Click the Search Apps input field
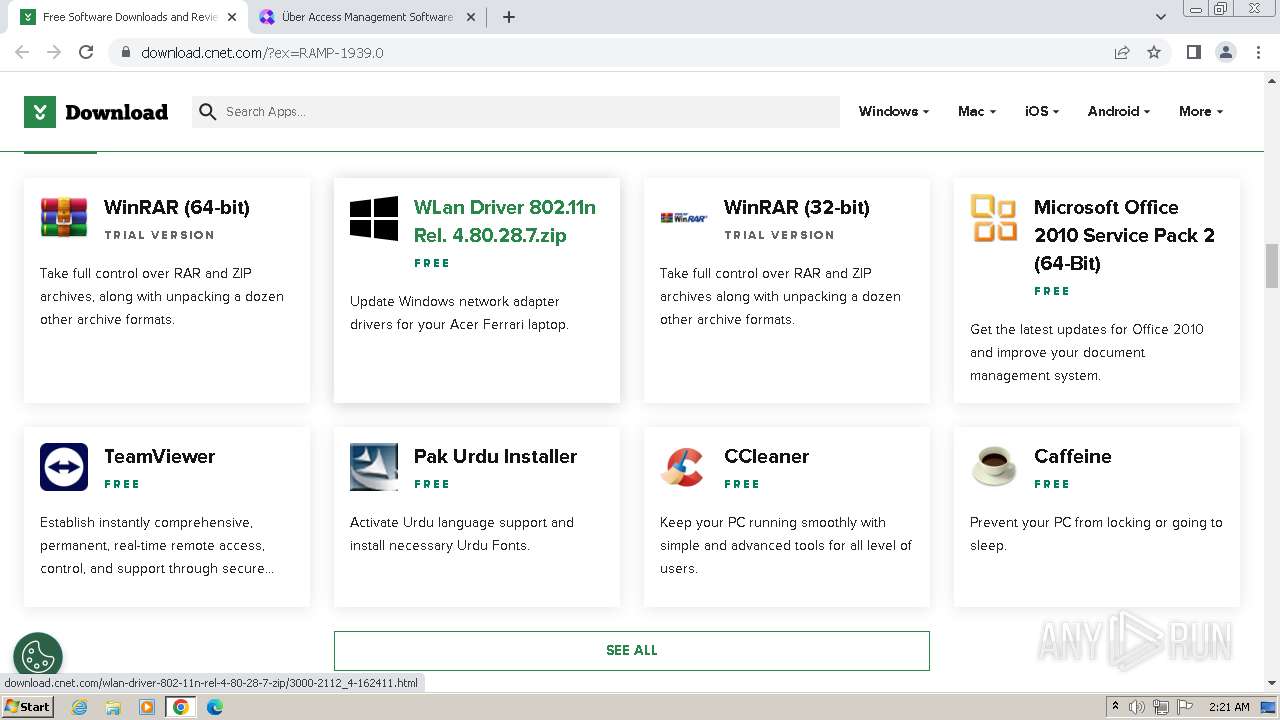 [x=516, y=112]
